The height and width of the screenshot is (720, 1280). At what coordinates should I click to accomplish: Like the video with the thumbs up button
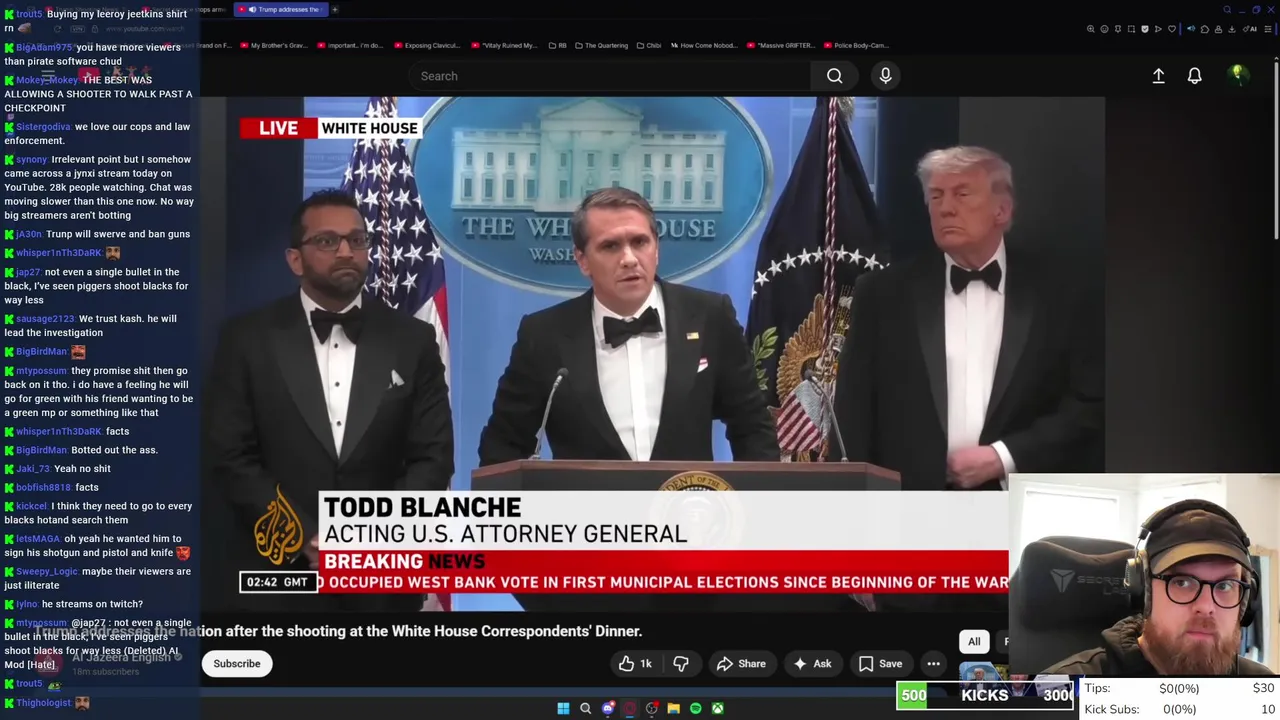pos(636,664)
